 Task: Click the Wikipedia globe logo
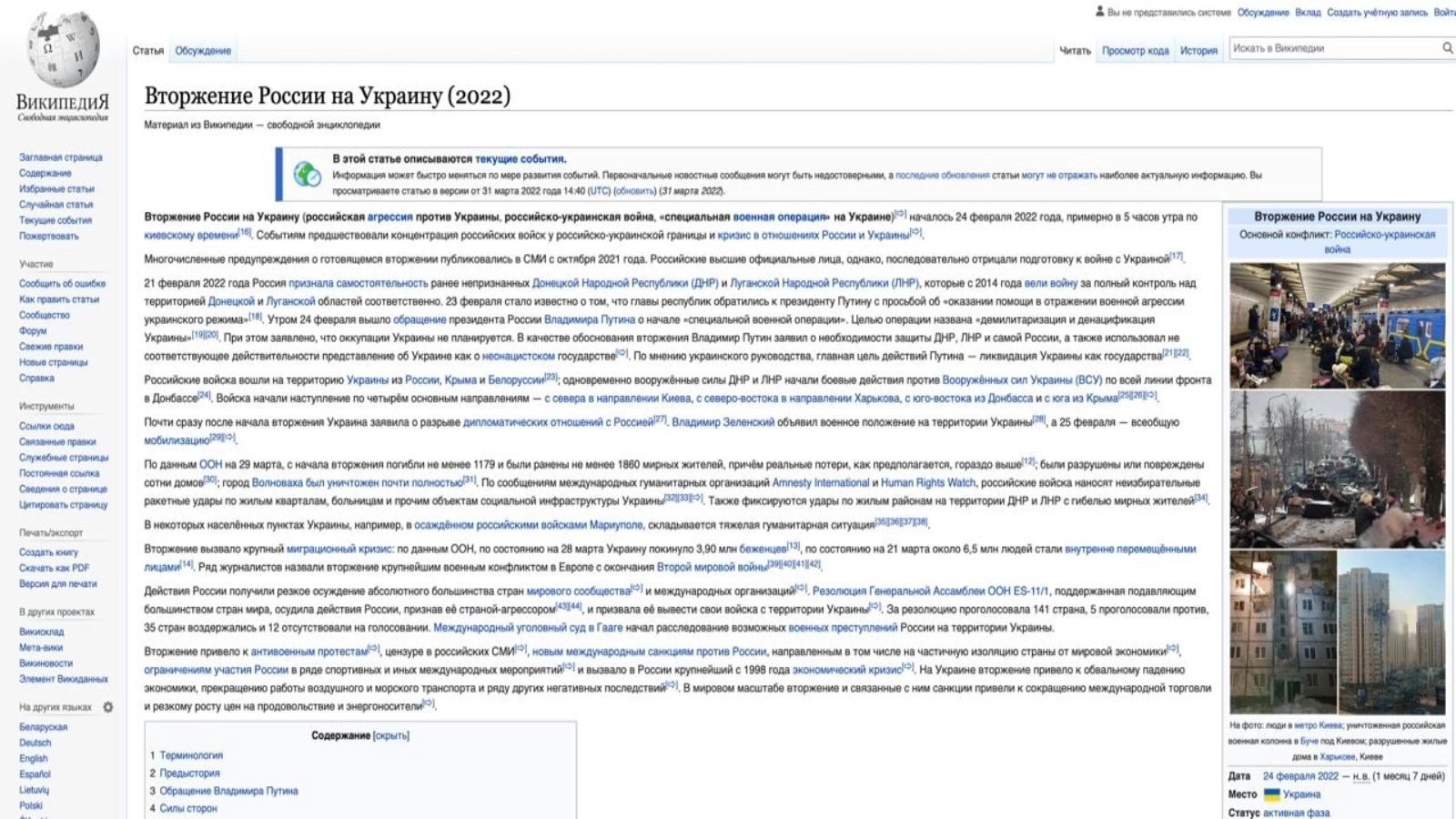(x=63, y=50)
